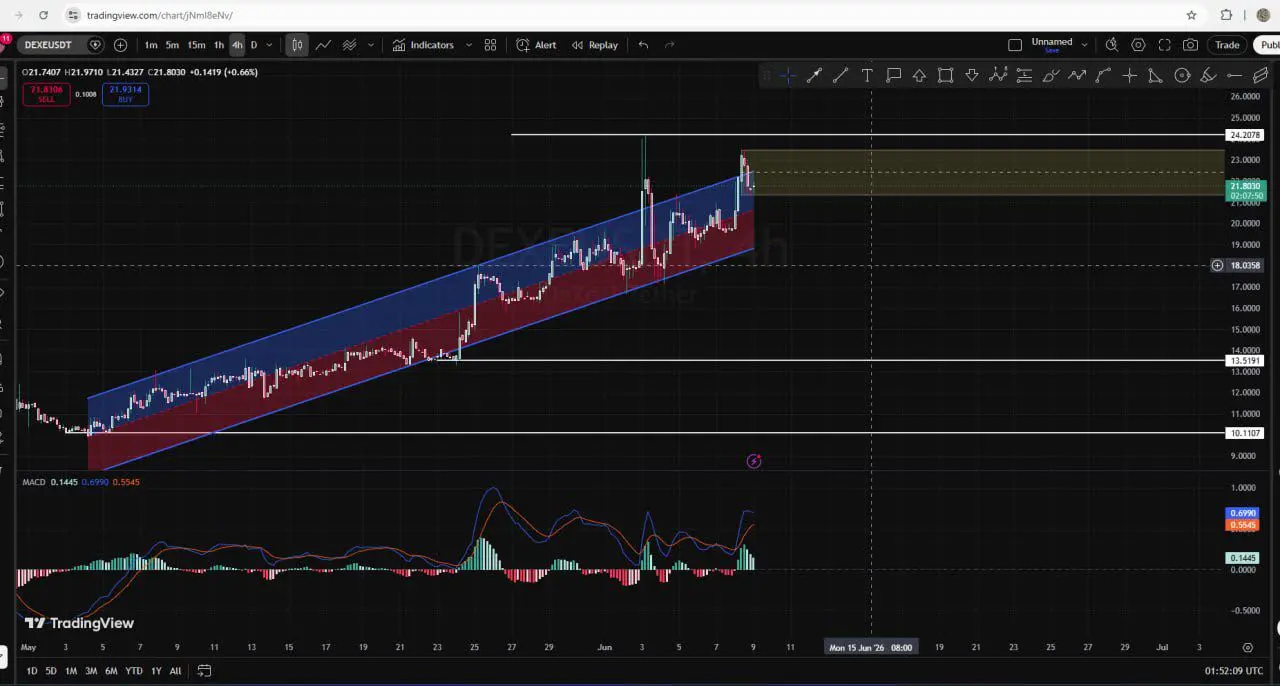Bookmark page with browser star icon
The width and height of the screenshot is (1280, 686).
(1191, 15)
